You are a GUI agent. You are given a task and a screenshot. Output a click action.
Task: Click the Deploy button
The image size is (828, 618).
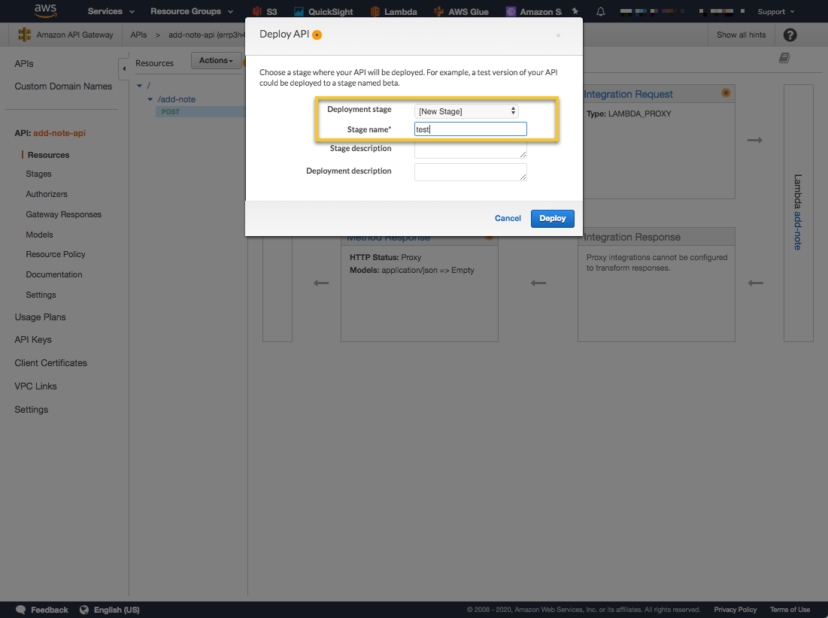tap(552, 218)
